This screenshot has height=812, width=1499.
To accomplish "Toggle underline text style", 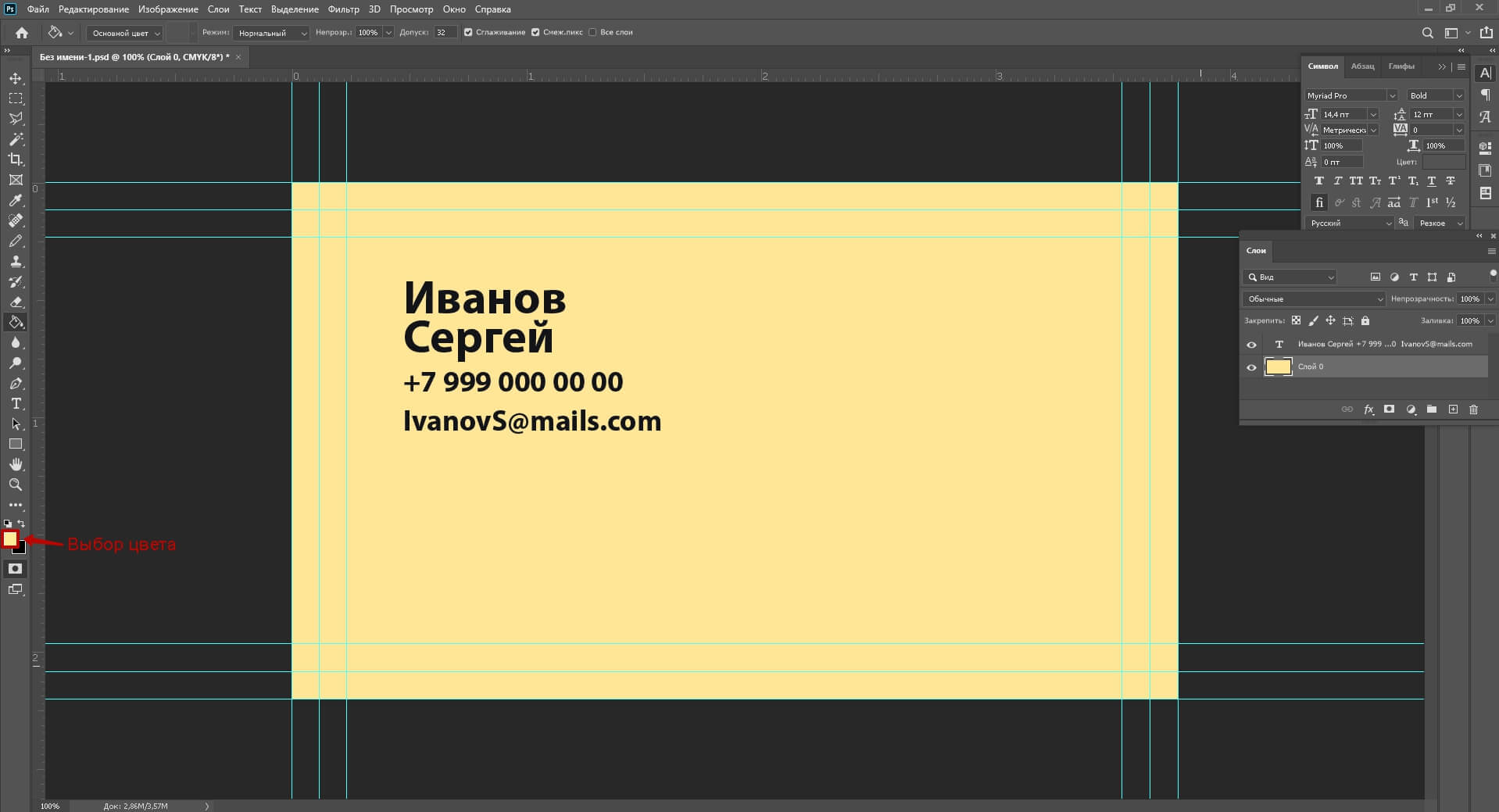I will [1432, 181].
